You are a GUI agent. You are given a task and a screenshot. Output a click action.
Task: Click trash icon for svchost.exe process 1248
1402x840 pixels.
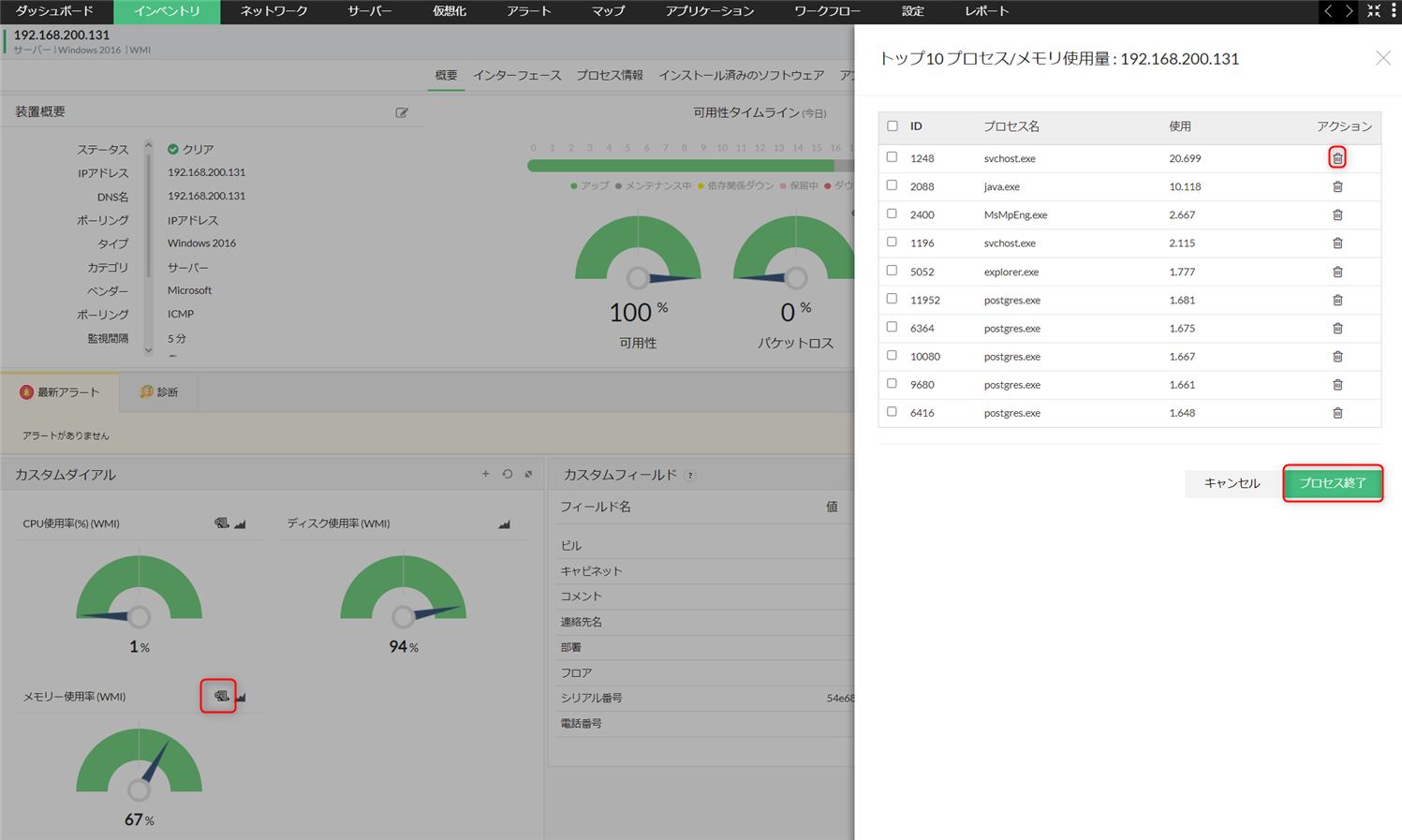[1336, 158]
